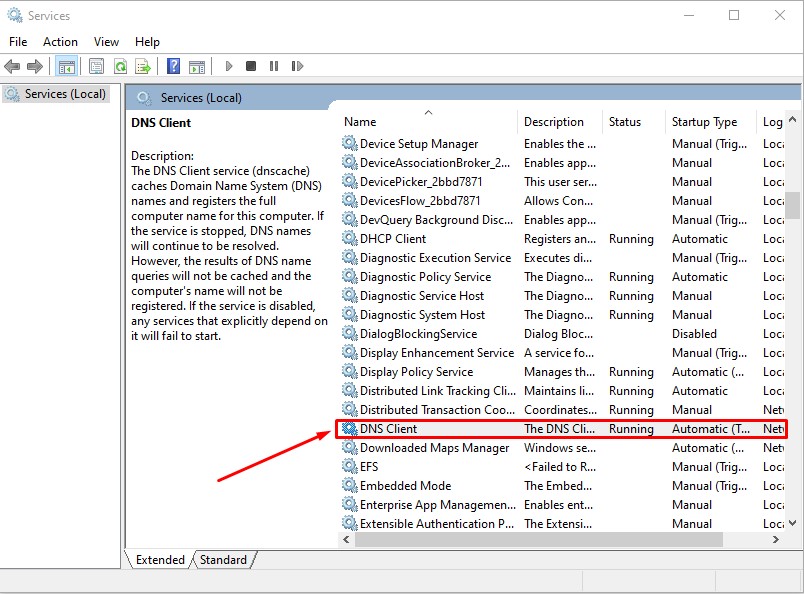Open the View menu
This screenshot has height=594, width=804.
pyautogui.click(x=106, y=42)
